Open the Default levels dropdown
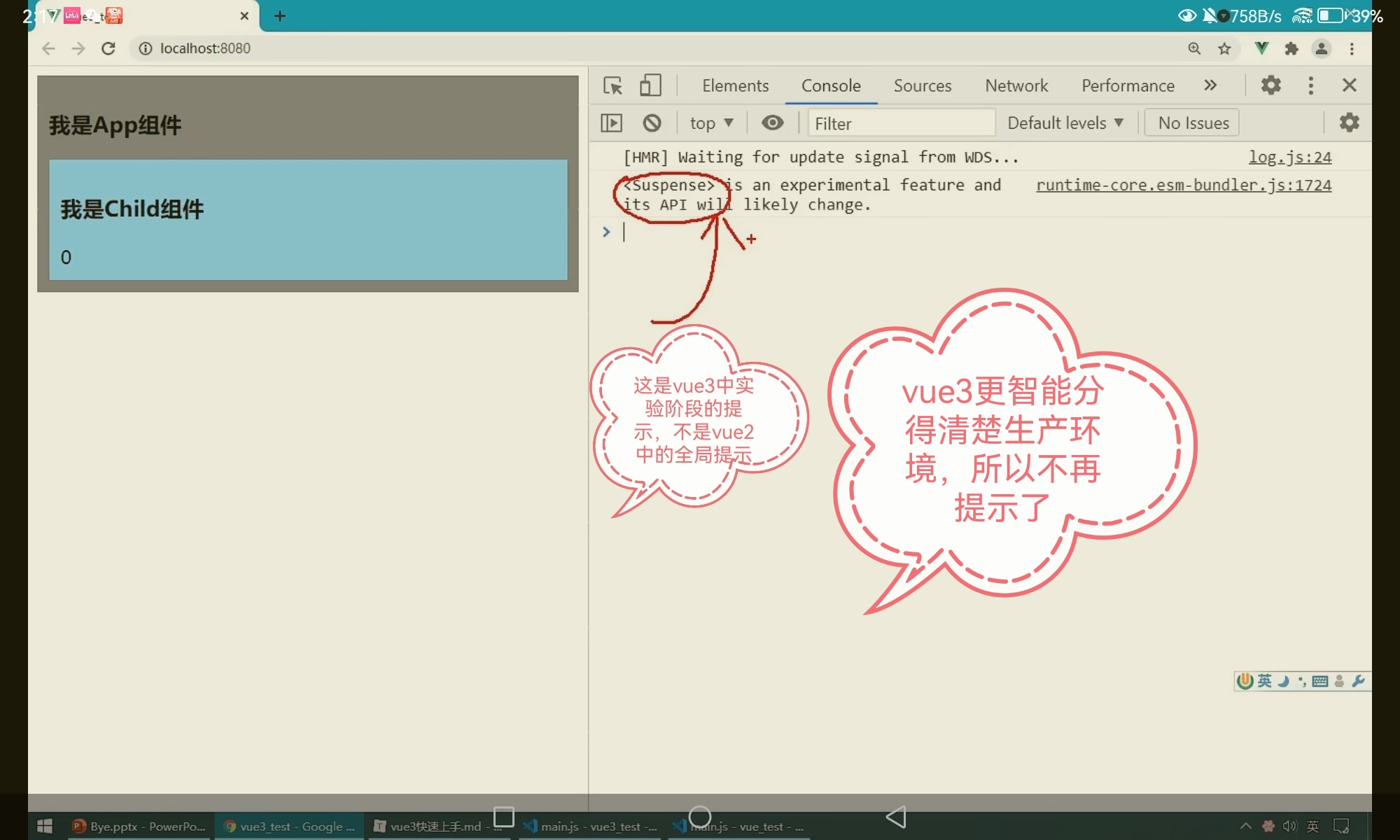1400x840 pixels. (x=1065, y=123)
